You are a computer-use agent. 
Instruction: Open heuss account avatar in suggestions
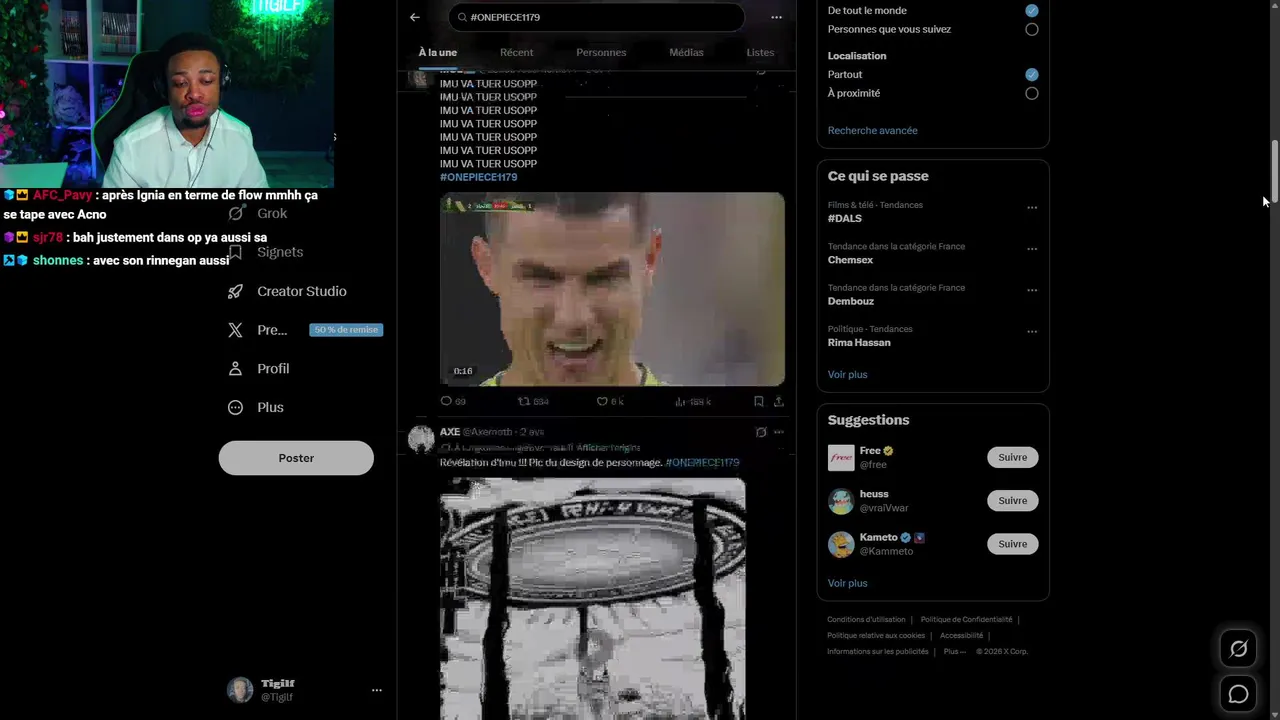tap(841, 501)
